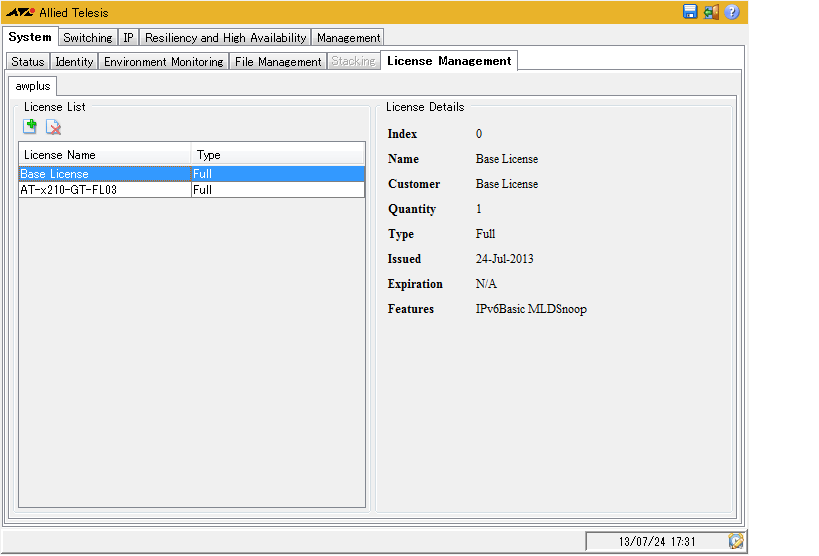Open the System main tab
This screenshot has width=819, height=556.
(30, 37)
